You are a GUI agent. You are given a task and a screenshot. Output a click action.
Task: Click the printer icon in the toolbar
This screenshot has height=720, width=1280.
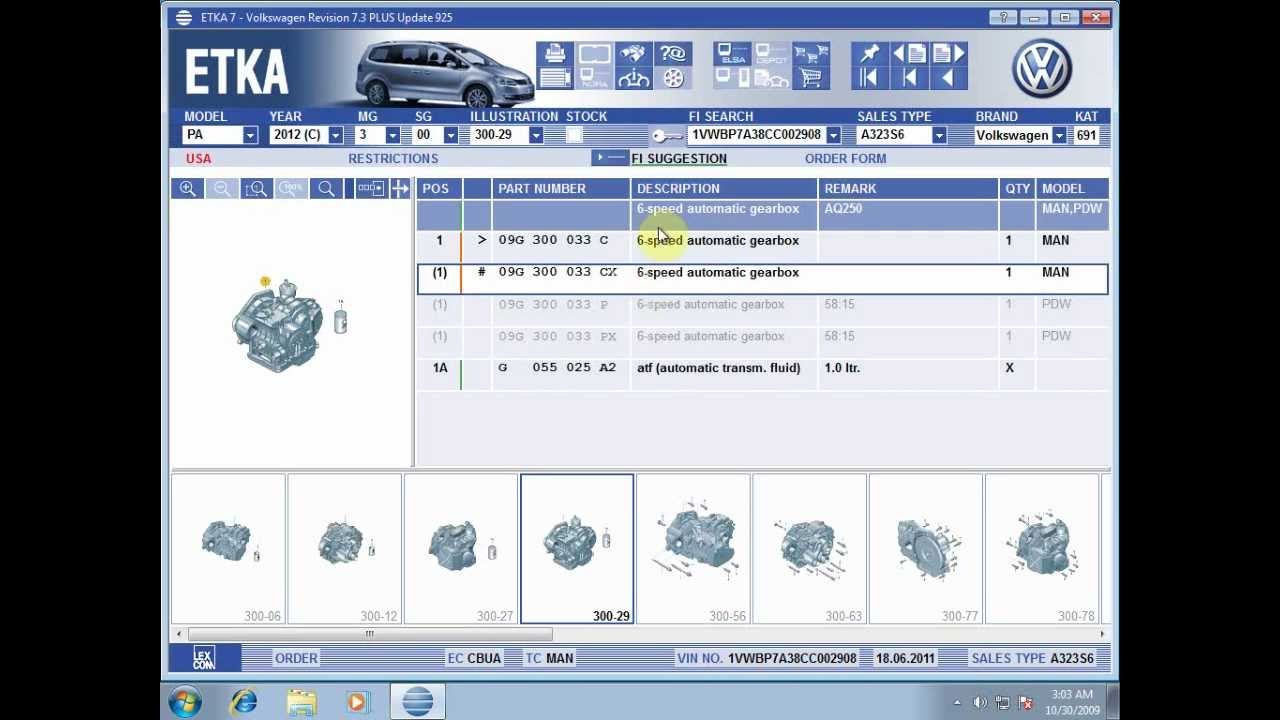(555, 54)
